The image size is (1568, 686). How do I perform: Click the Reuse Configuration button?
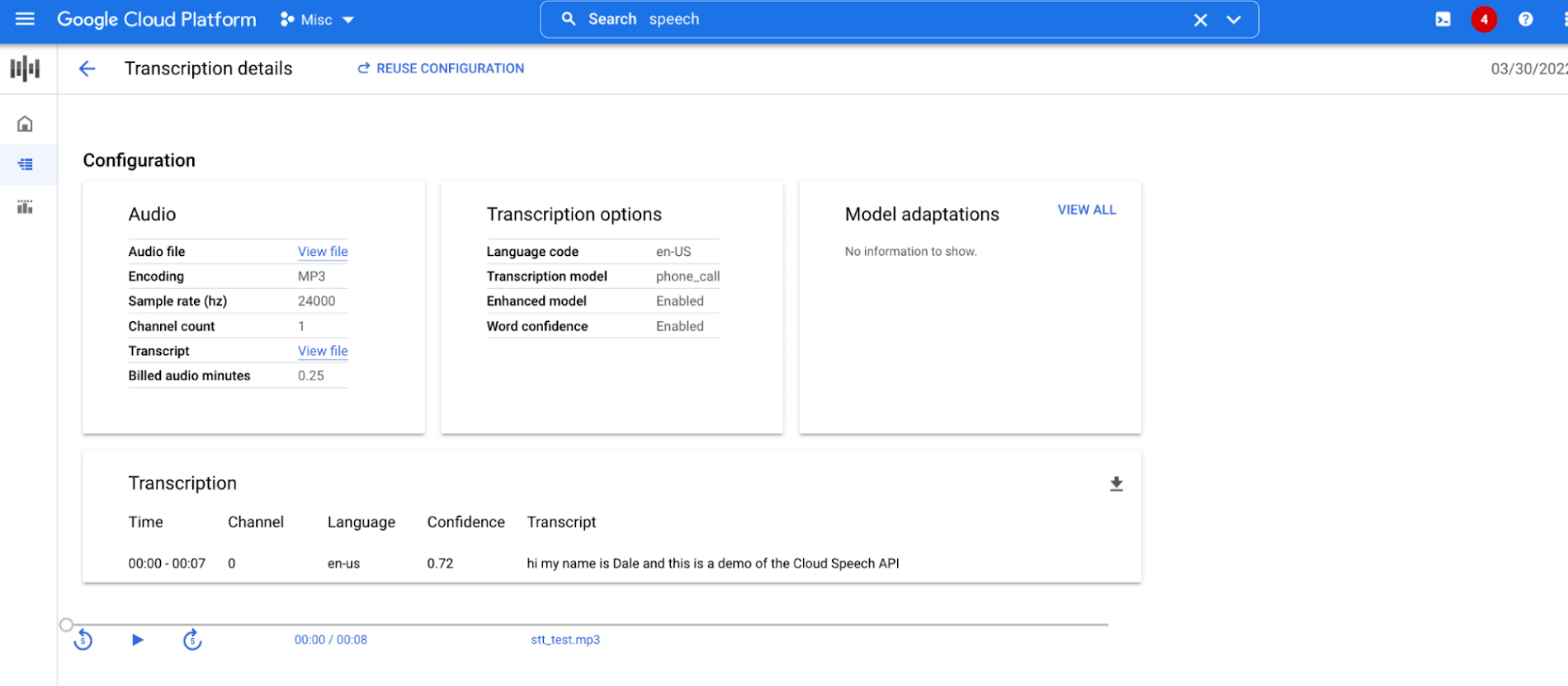coord(441,69)
